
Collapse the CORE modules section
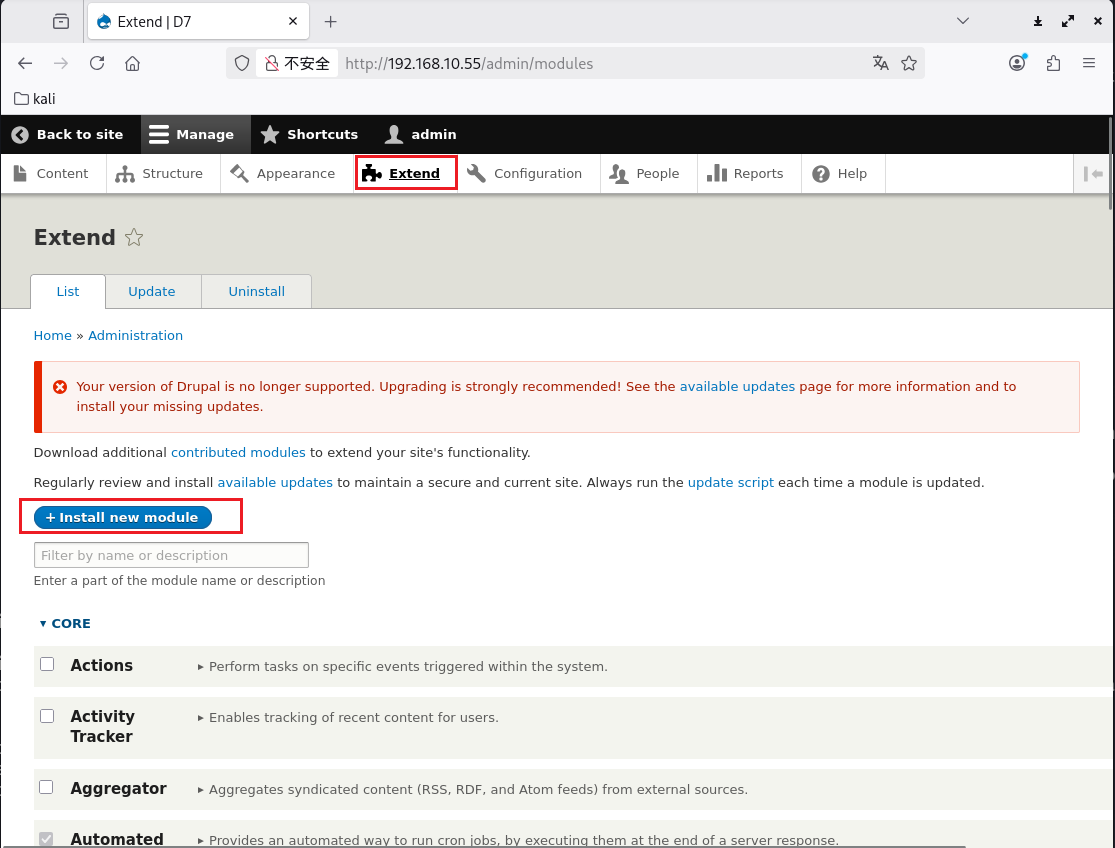pyautogui.click(x=65, y=623)
